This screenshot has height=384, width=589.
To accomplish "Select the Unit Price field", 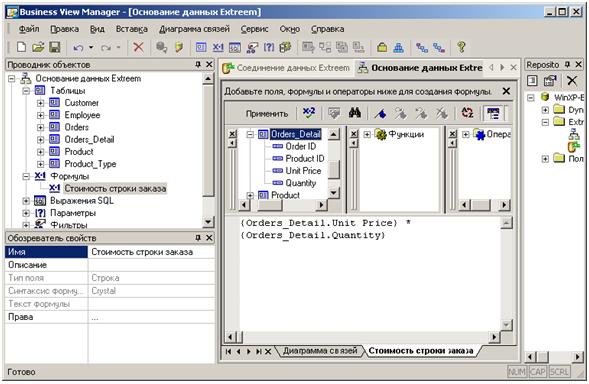I will point(303,171).
